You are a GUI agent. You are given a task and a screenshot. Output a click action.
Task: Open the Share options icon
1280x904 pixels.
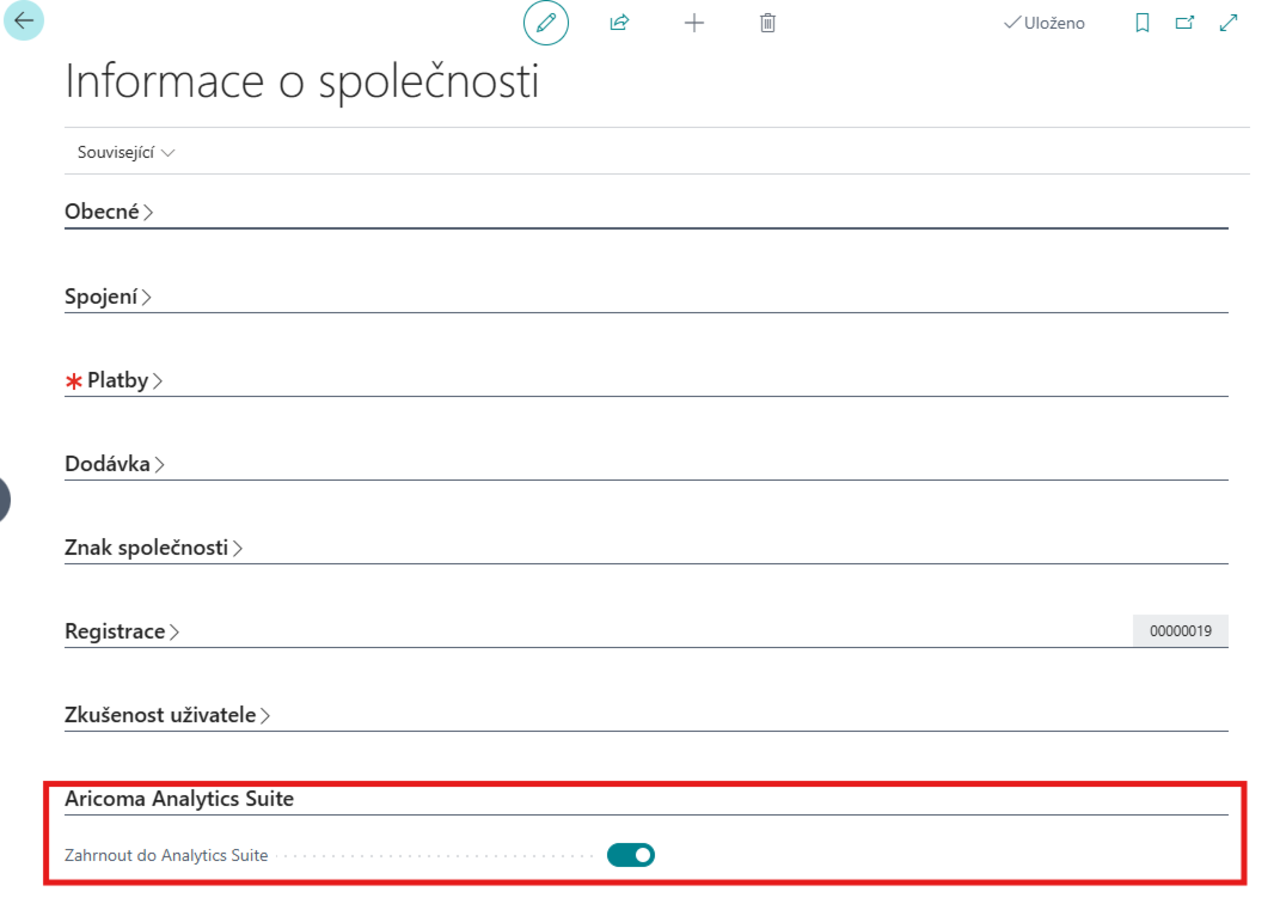pyautogui.click(x=618, y=23)
